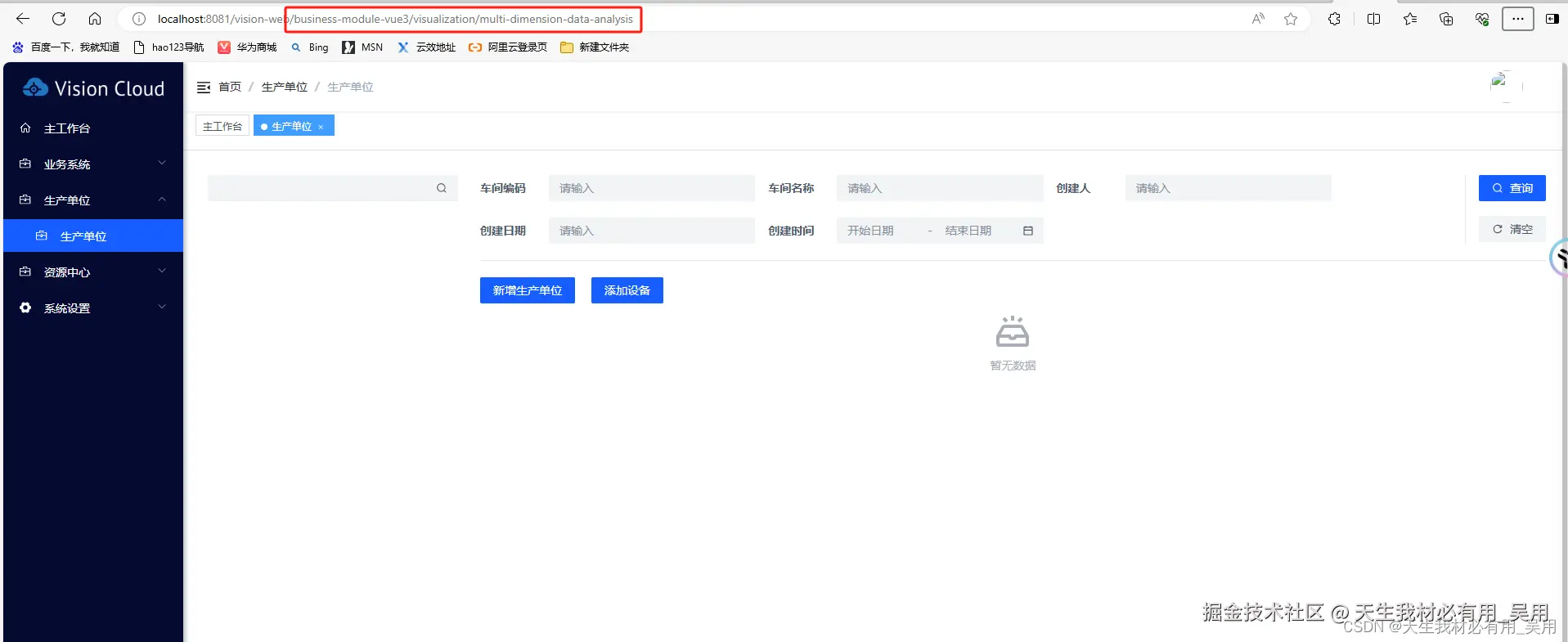This screenshot has height=642, width=1568.
Task: Open read aloud icon in address bar
Action: tap(1258, 19)
